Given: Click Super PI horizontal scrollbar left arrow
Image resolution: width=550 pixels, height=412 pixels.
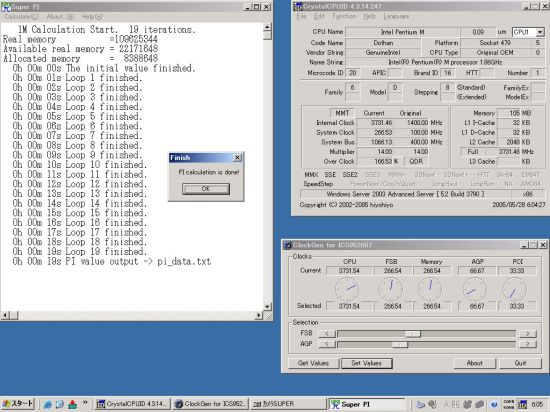Looking at the screenshot, I should (x=5, y=316).
